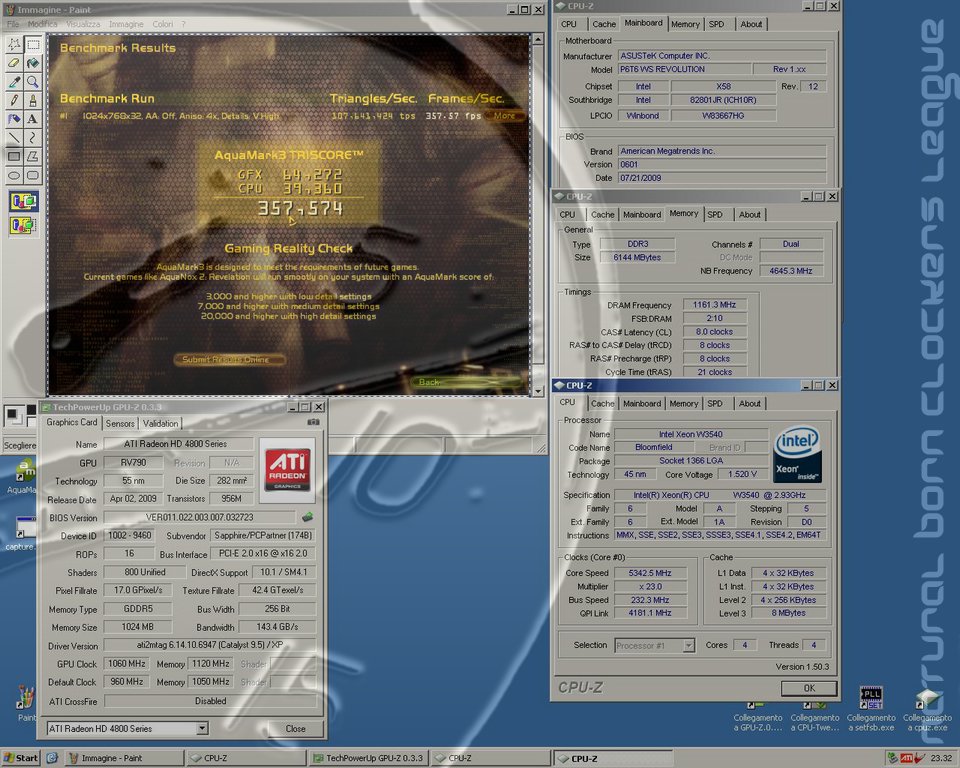Click the DRAM Frequency 1161.3 MHz value
Screen dimensions: 960x768
[714, 304]
